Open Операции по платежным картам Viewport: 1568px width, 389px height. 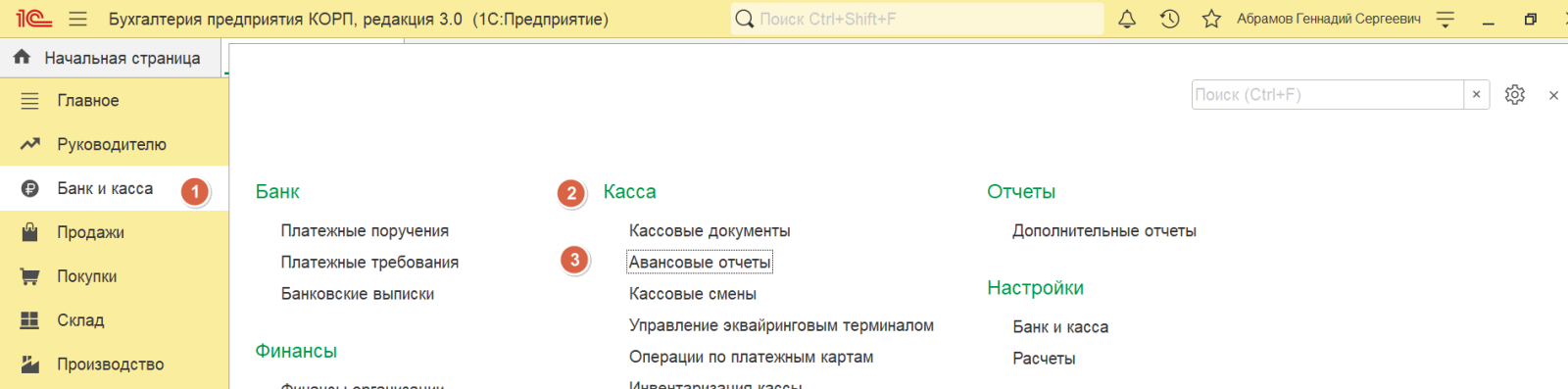[751, 357]
